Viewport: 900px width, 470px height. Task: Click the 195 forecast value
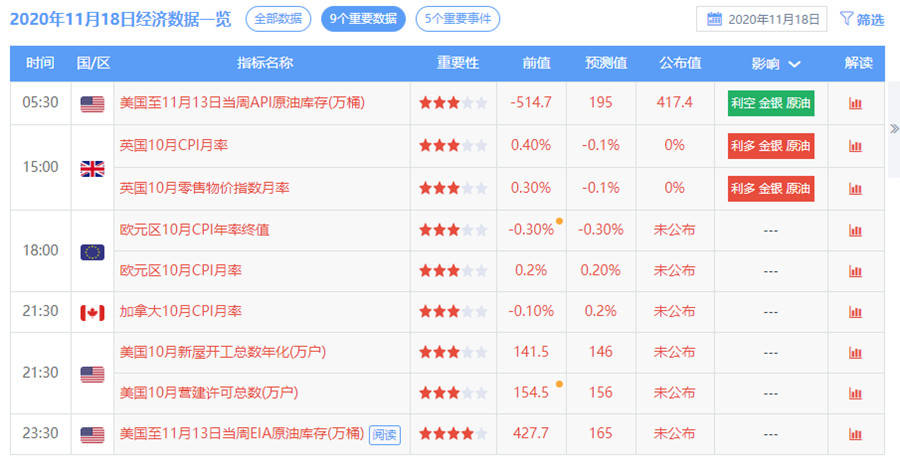point(600,103)
